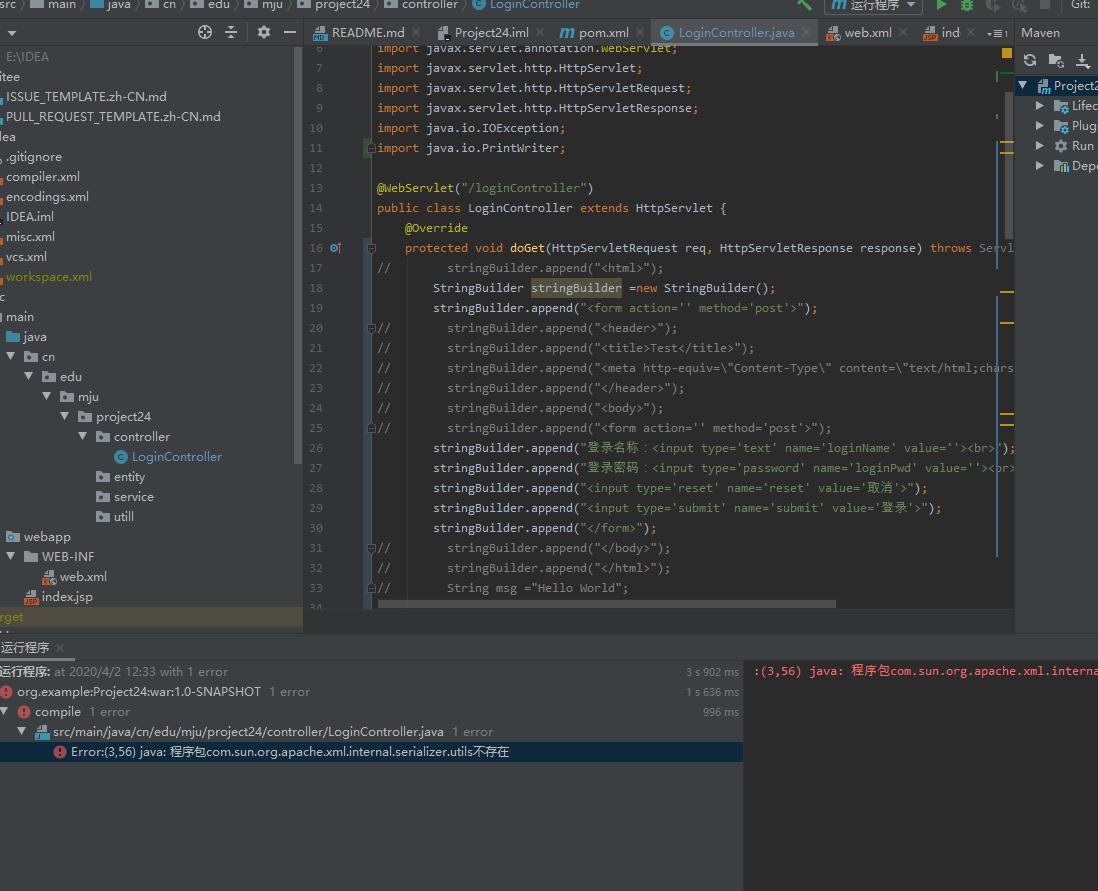
Task: Close the 运行程序 run tab
Action: tap(60, 648)
